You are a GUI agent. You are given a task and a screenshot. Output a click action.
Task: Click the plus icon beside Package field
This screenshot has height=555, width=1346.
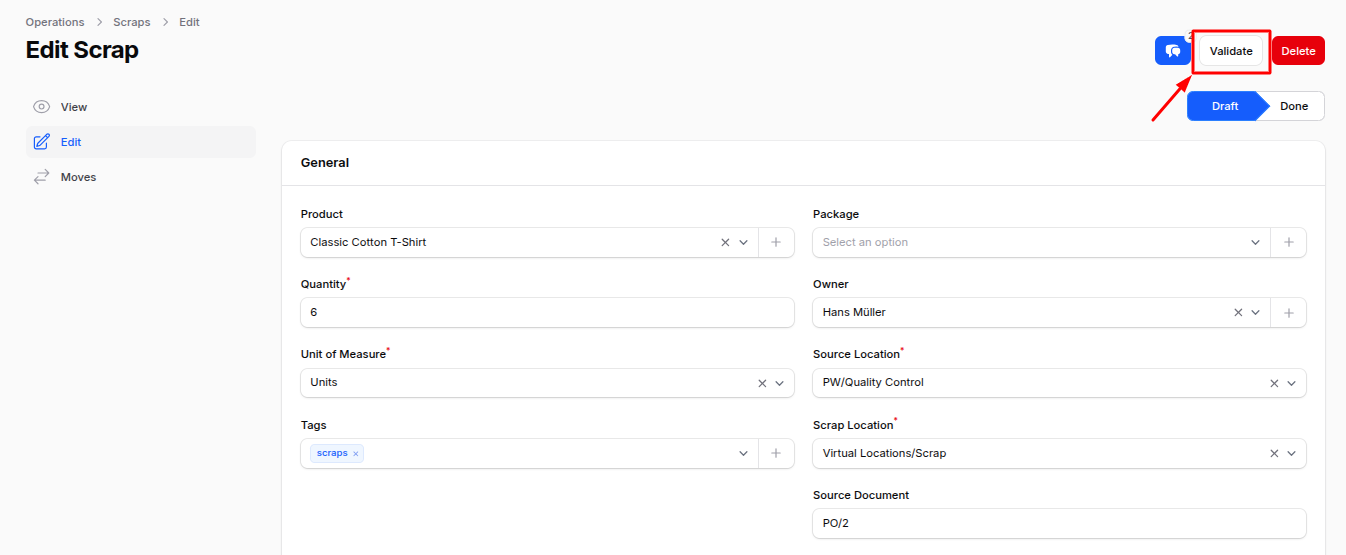[1288, 243]
